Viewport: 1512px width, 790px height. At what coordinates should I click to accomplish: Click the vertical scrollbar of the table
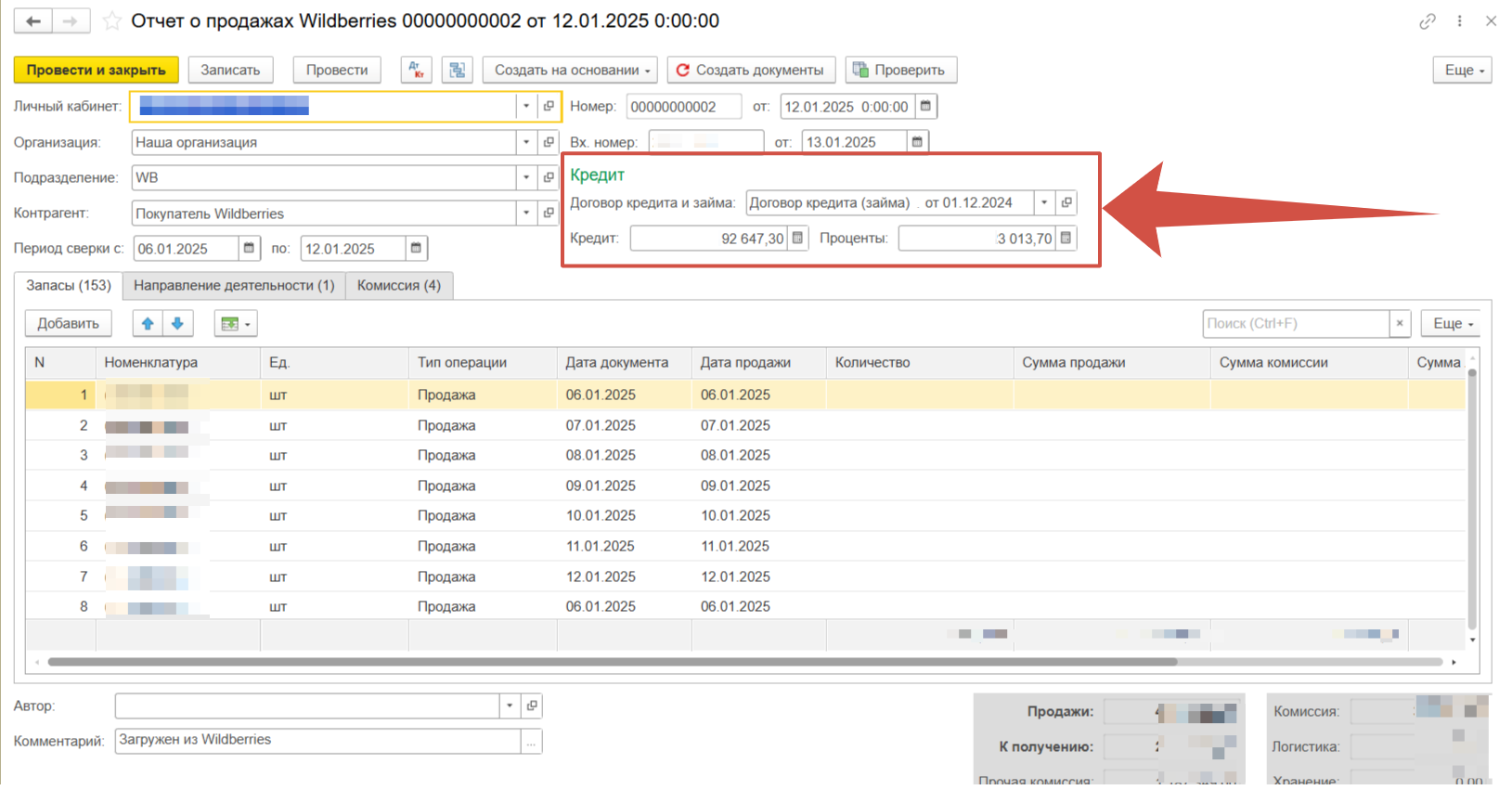(x=1472, y=501)
